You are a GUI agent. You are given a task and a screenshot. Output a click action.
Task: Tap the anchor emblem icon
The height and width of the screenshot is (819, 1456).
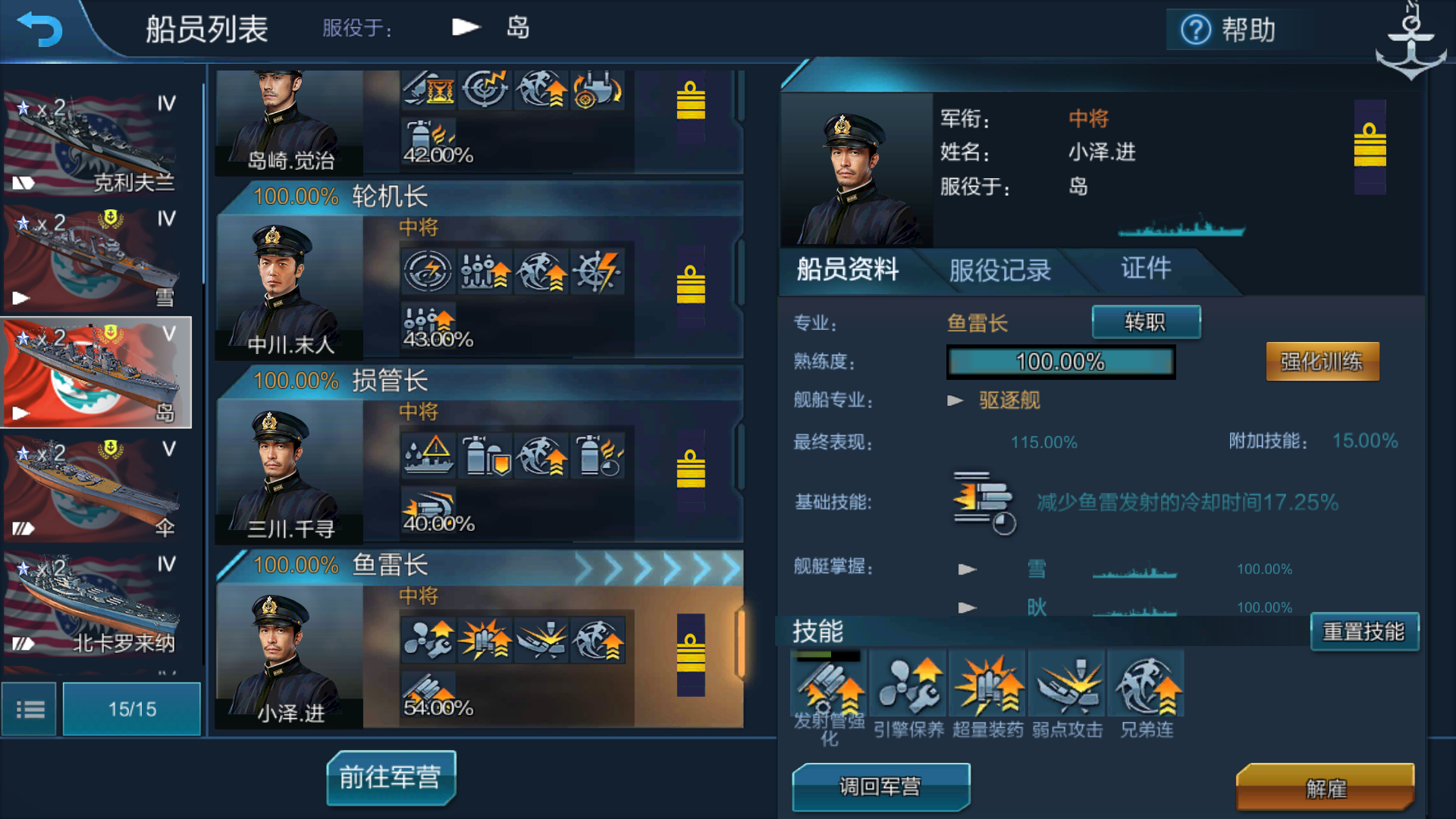pyautogui.click(x=1410, y=42)
